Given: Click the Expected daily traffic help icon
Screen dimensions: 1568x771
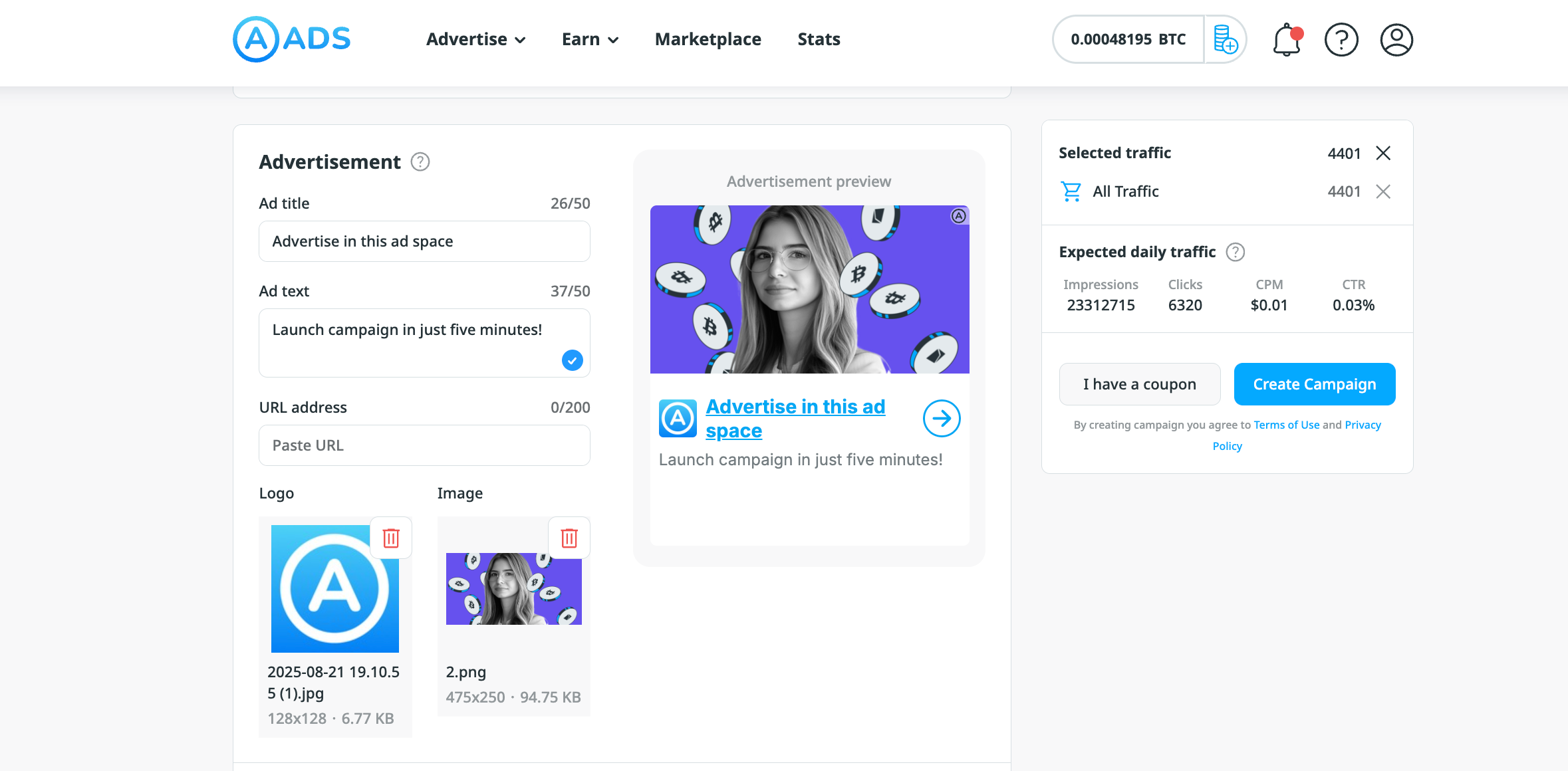Looking at the screenshot, I should click(1235, 252).
